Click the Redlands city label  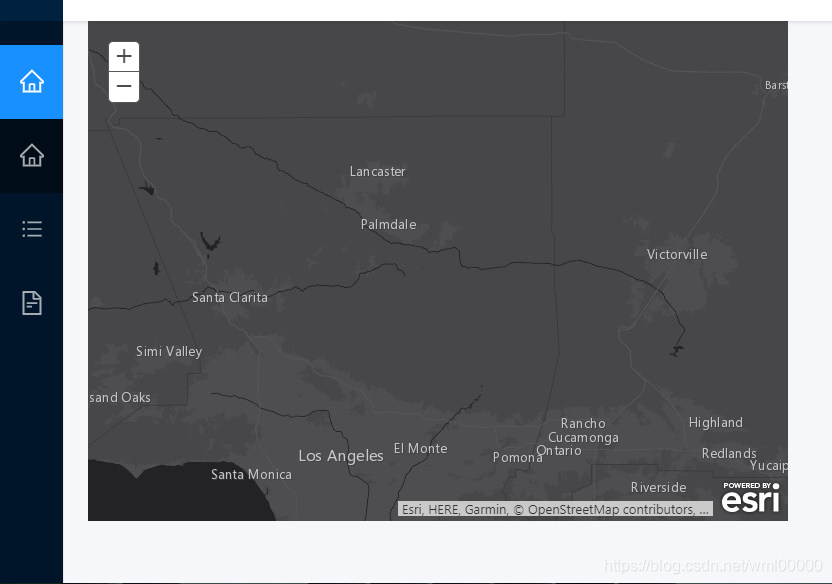coord(729,454)
